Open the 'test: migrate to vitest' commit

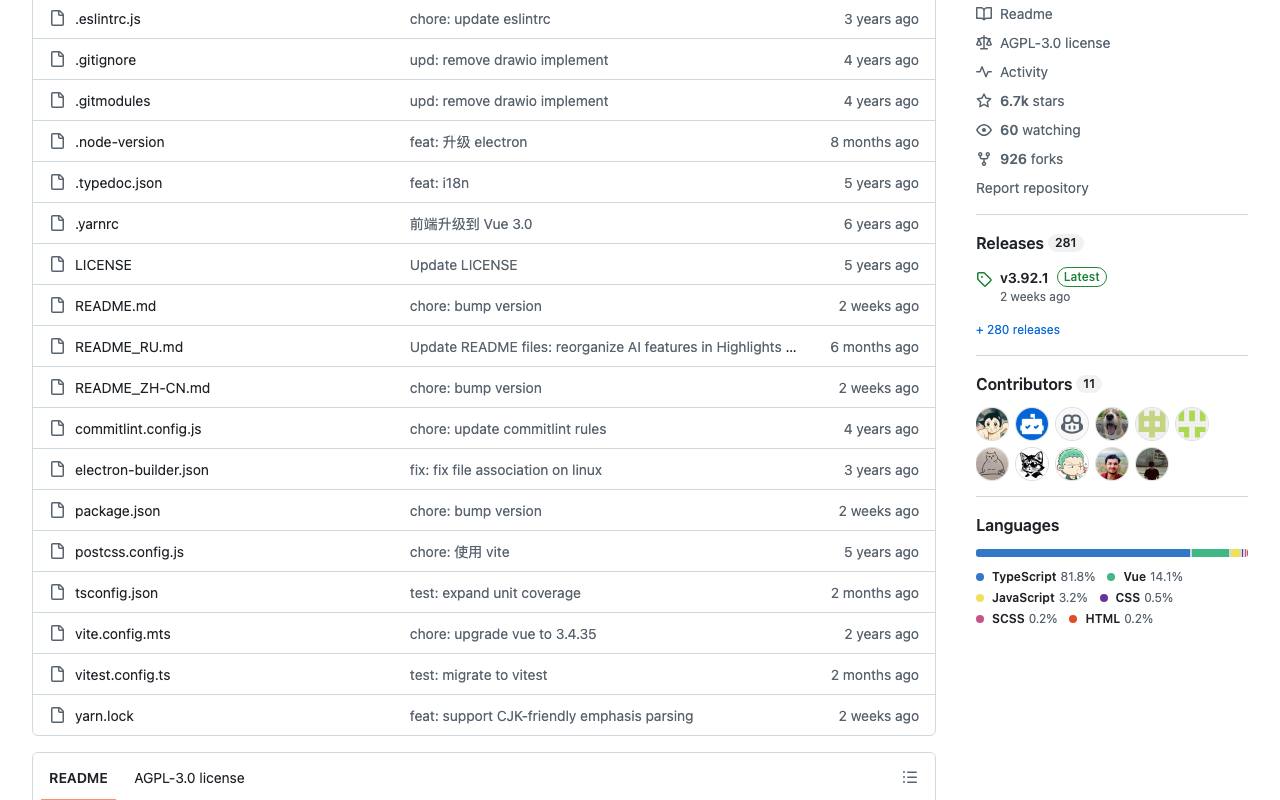[479, 675]
